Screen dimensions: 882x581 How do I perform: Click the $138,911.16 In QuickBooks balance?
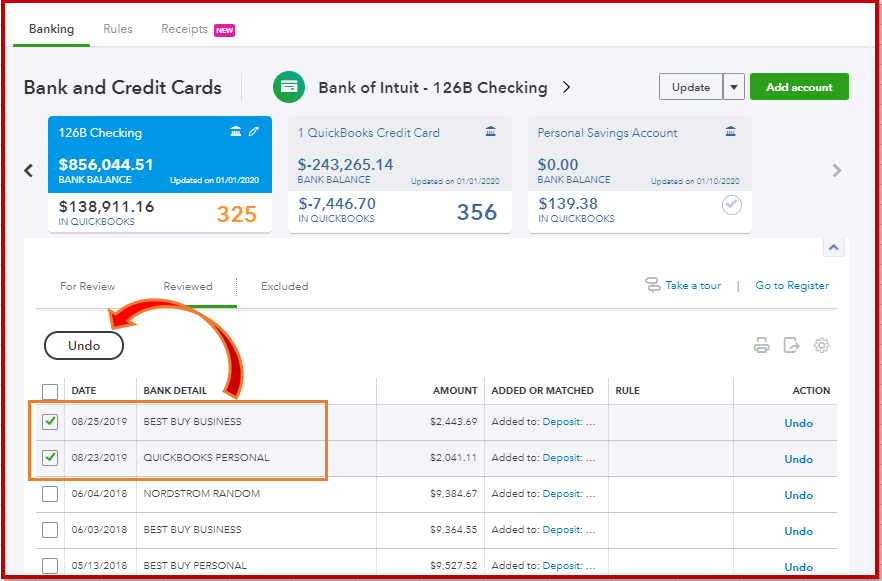coord(106,206)
